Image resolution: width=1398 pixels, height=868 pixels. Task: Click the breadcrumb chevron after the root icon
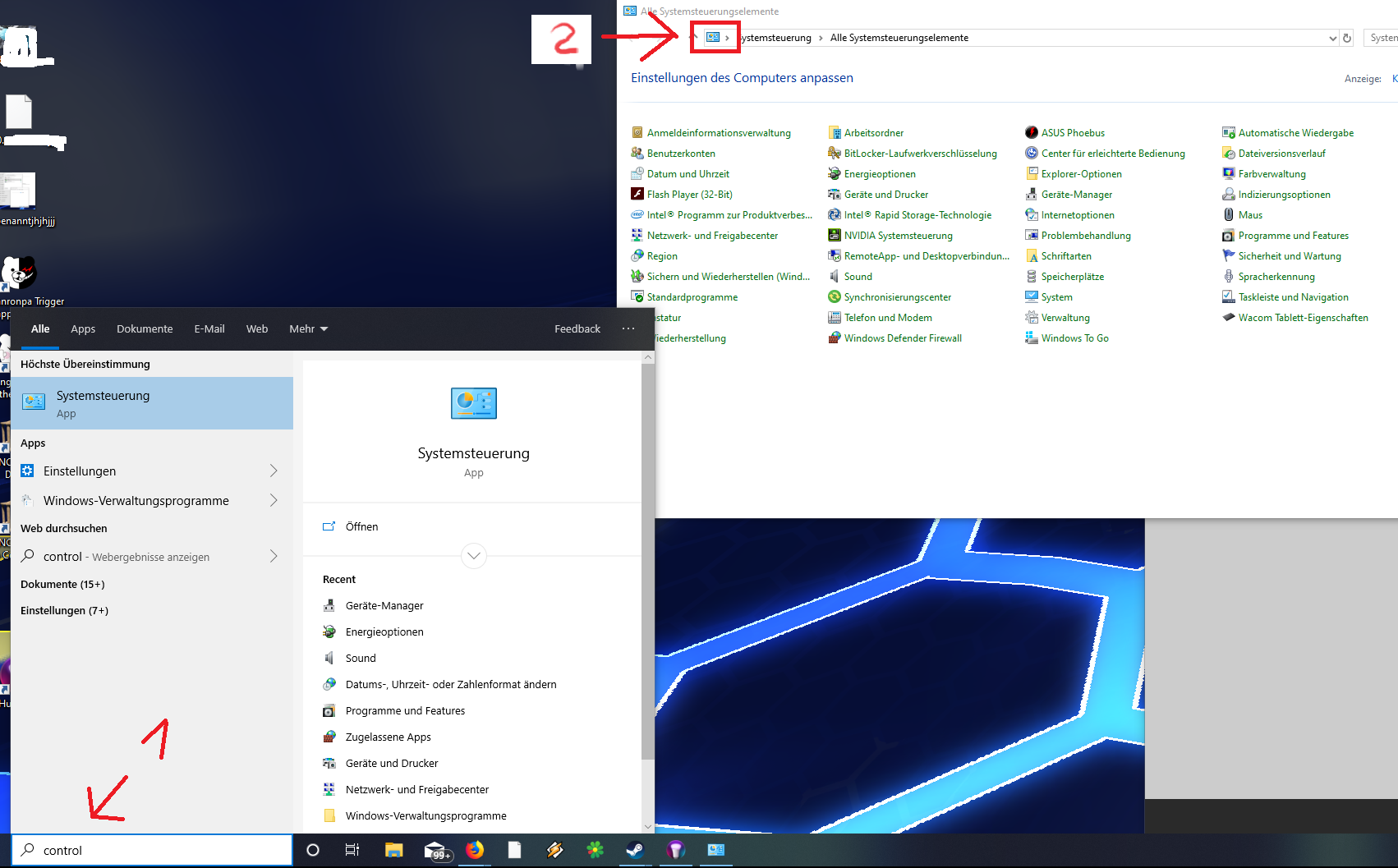(x=727, y=38)
